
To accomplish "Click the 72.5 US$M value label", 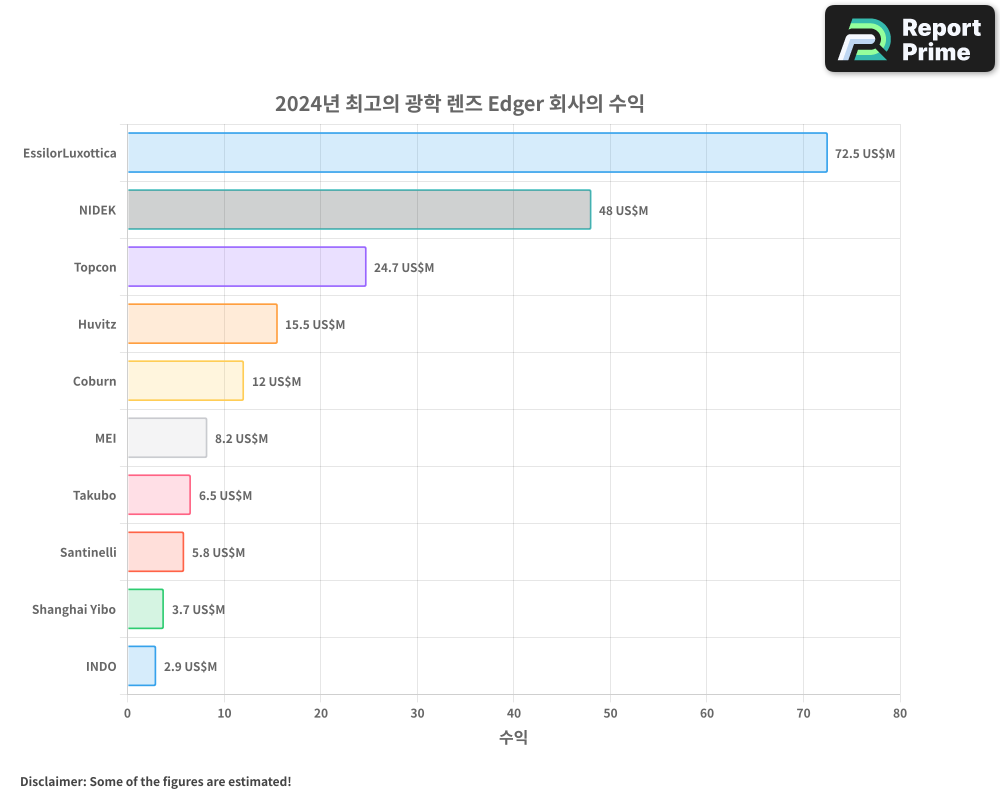I will 864,153.
